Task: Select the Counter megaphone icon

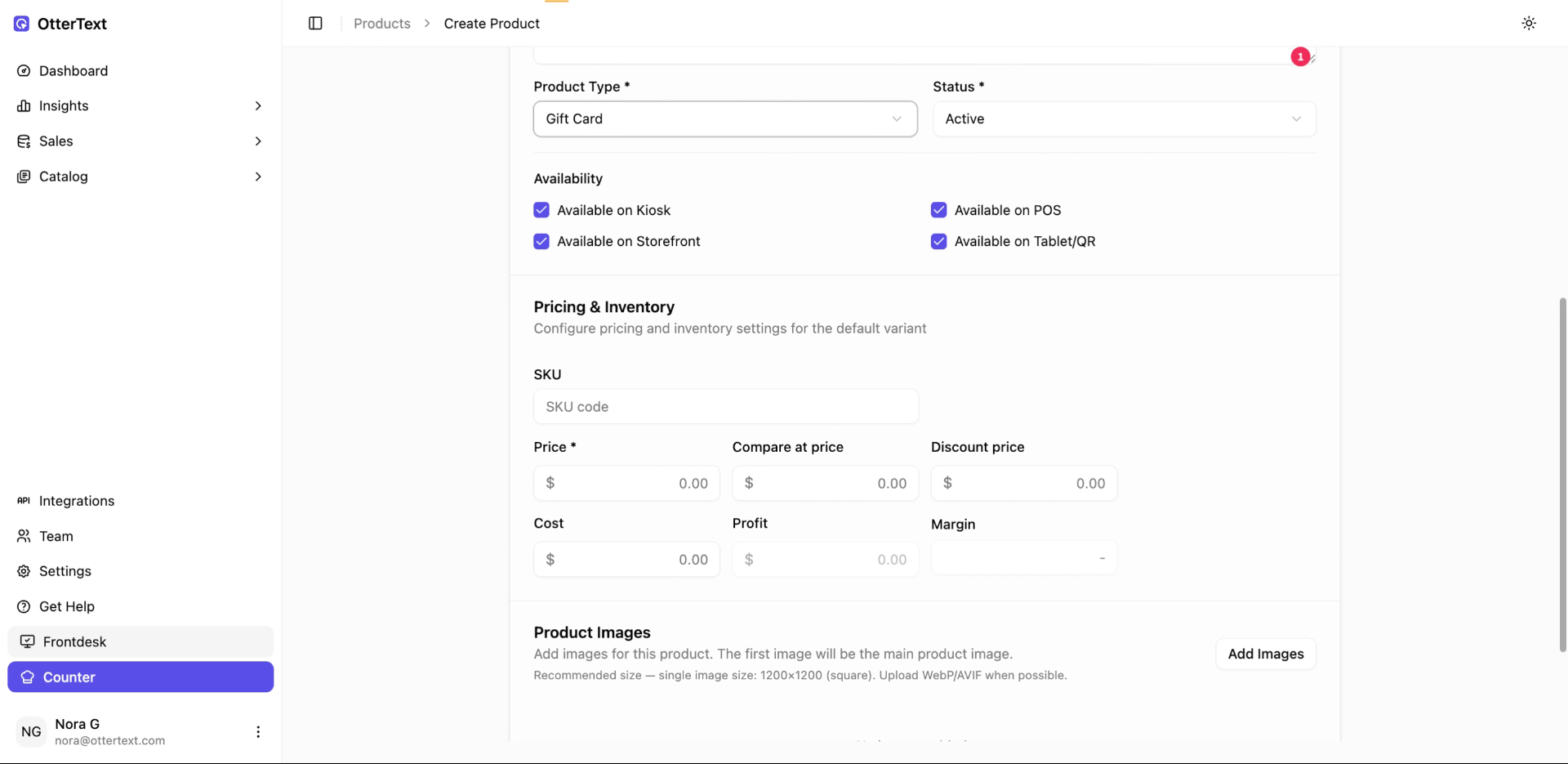Action: (x=28, y=677)
